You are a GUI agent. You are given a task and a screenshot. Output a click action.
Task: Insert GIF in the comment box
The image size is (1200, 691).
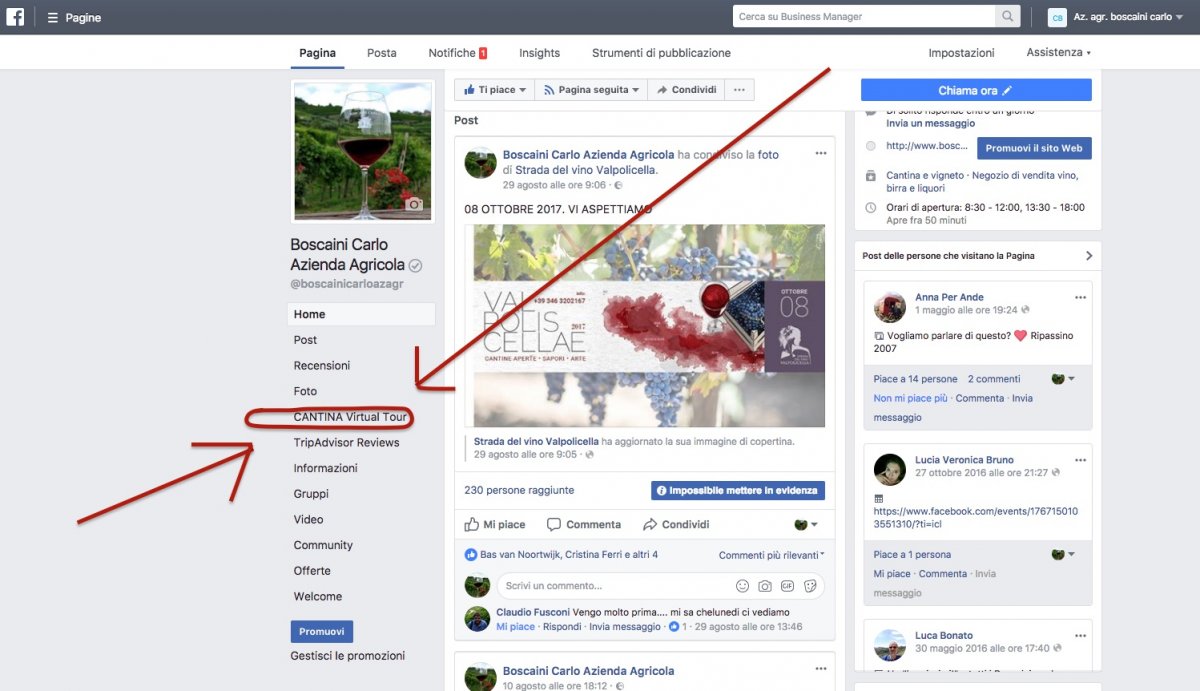(787, 586)
